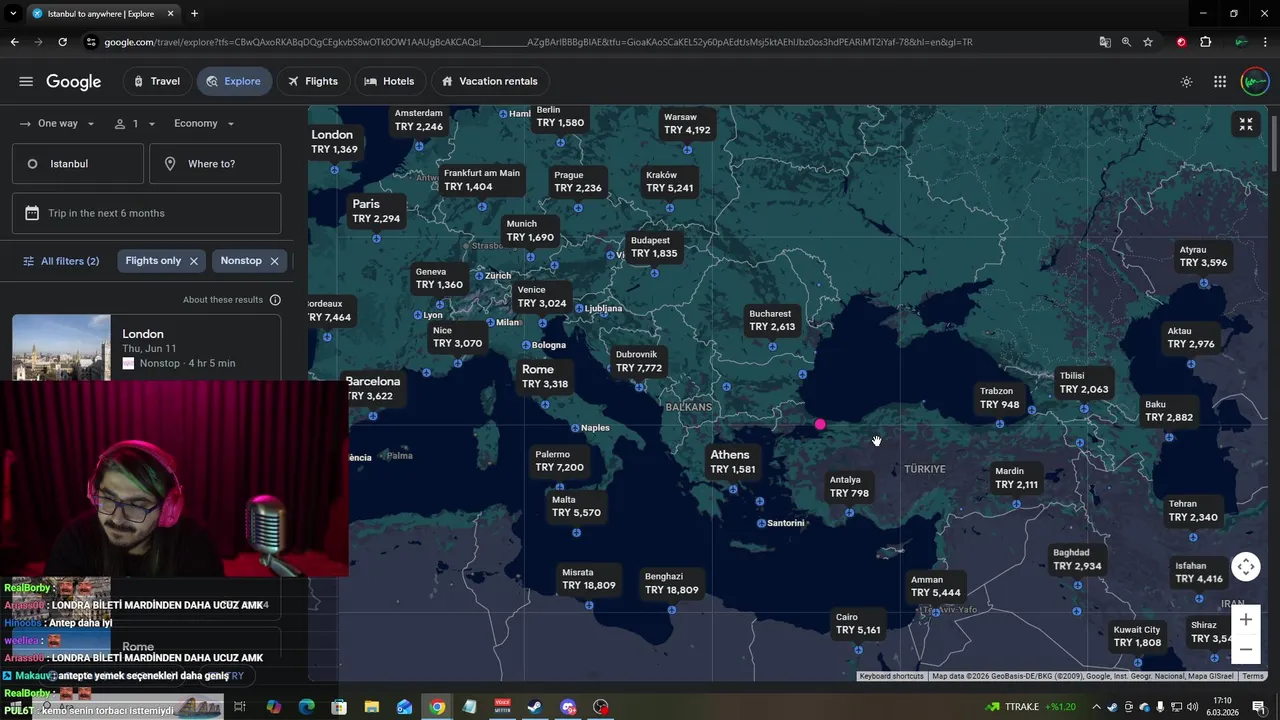
Task: Zoom out on the map
Action: (x=1246, y=650)
